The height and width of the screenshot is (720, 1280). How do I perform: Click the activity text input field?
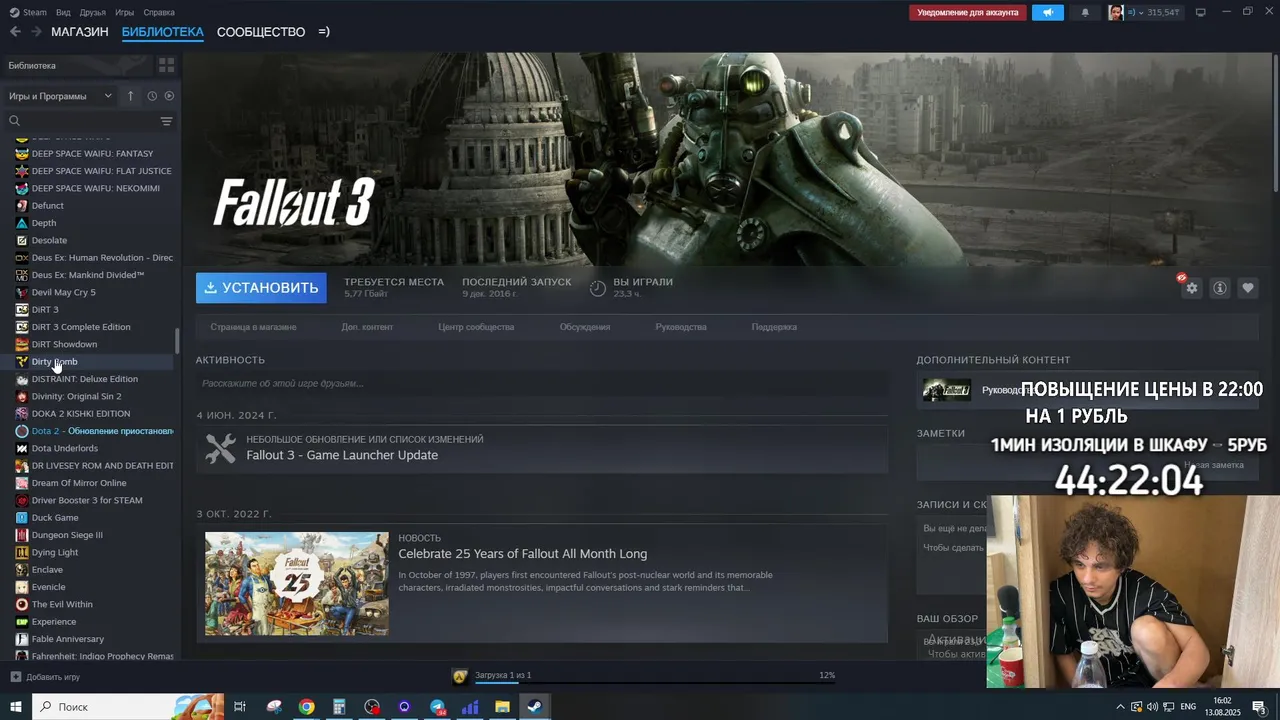542,383
